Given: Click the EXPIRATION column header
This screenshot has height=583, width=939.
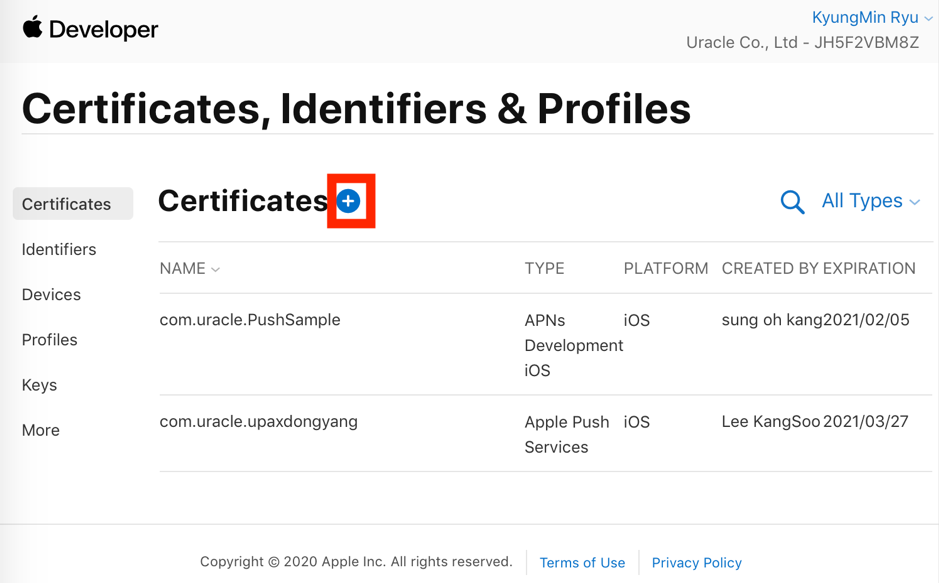Looking at the screenshot, I should click(x=868, y=268).
